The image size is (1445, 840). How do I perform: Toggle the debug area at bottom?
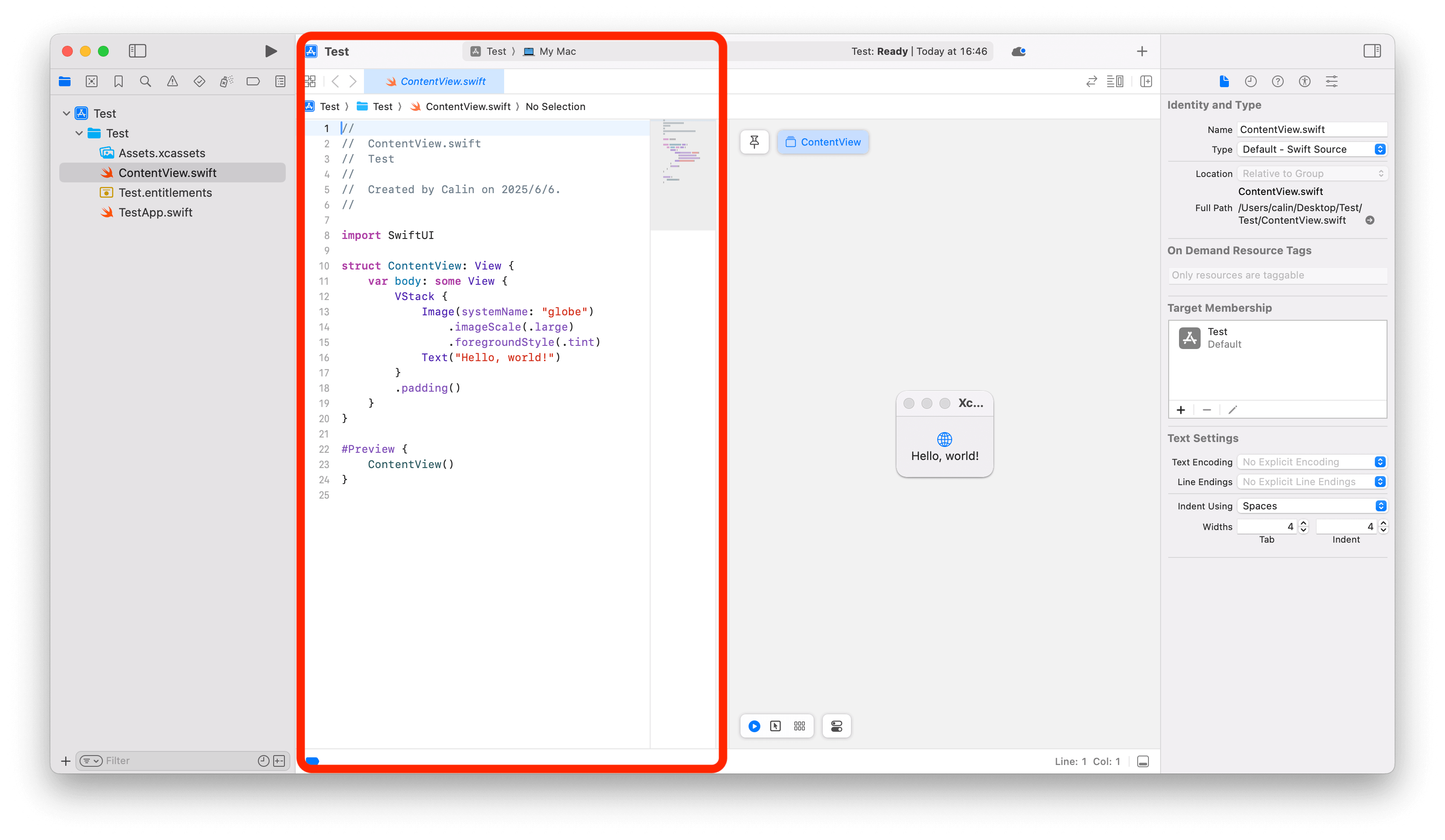pyautogui.click(x=1143, y=761)
